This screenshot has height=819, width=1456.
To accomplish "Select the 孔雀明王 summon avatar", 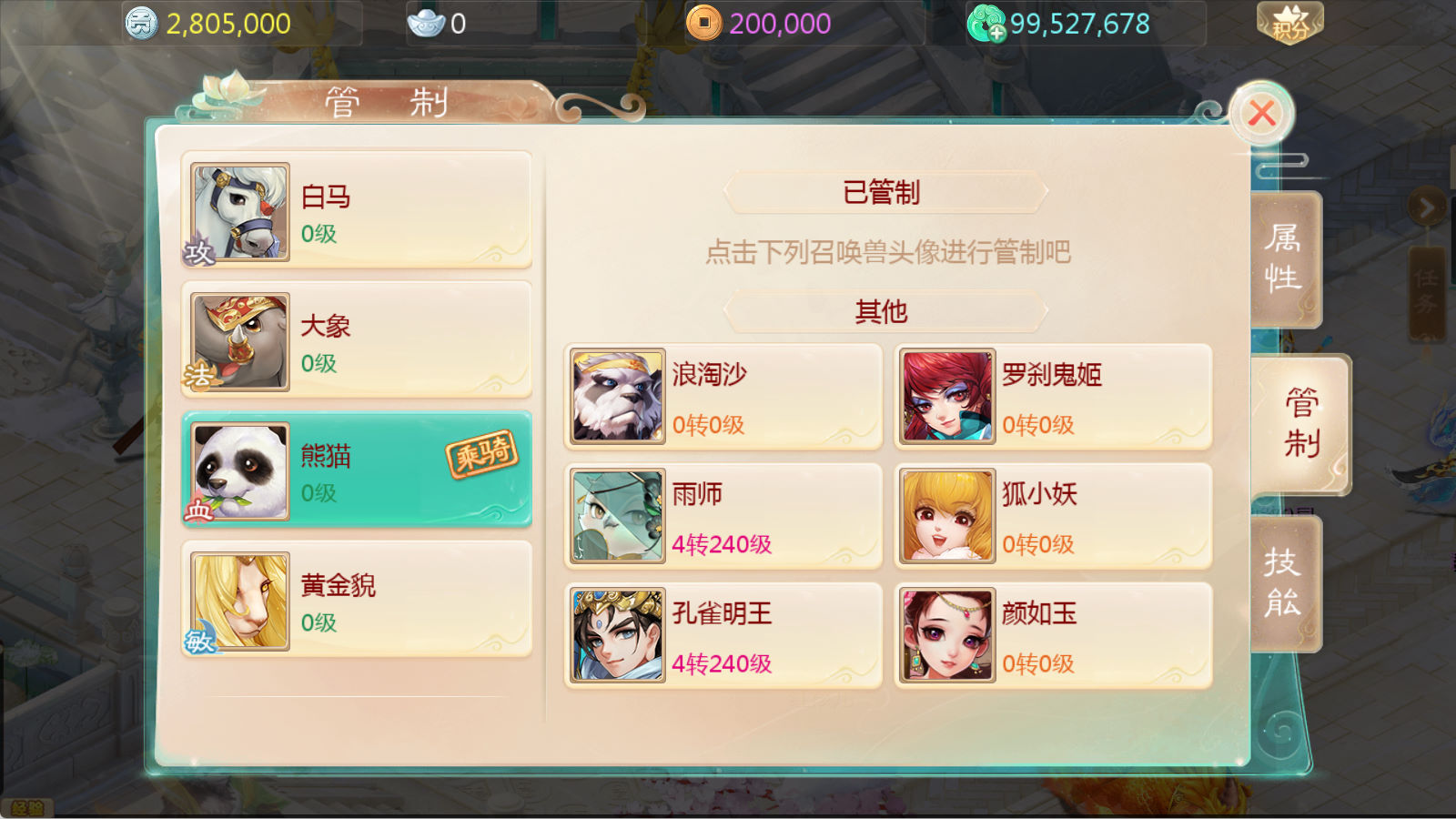I will [x=618, y=635].
